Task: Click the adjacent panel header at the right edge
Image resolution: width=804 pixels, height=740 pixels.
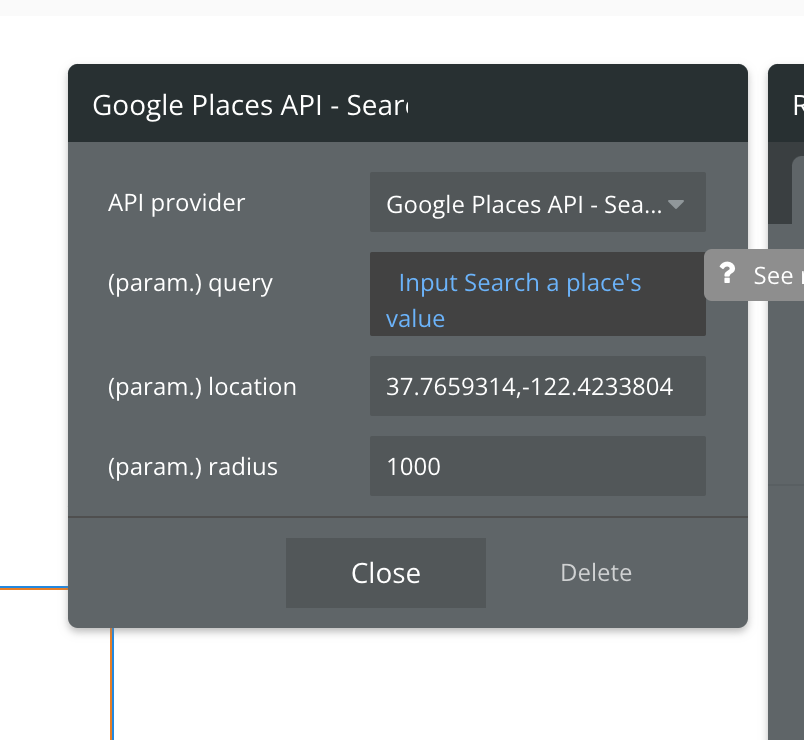Action: click(790, 104)
